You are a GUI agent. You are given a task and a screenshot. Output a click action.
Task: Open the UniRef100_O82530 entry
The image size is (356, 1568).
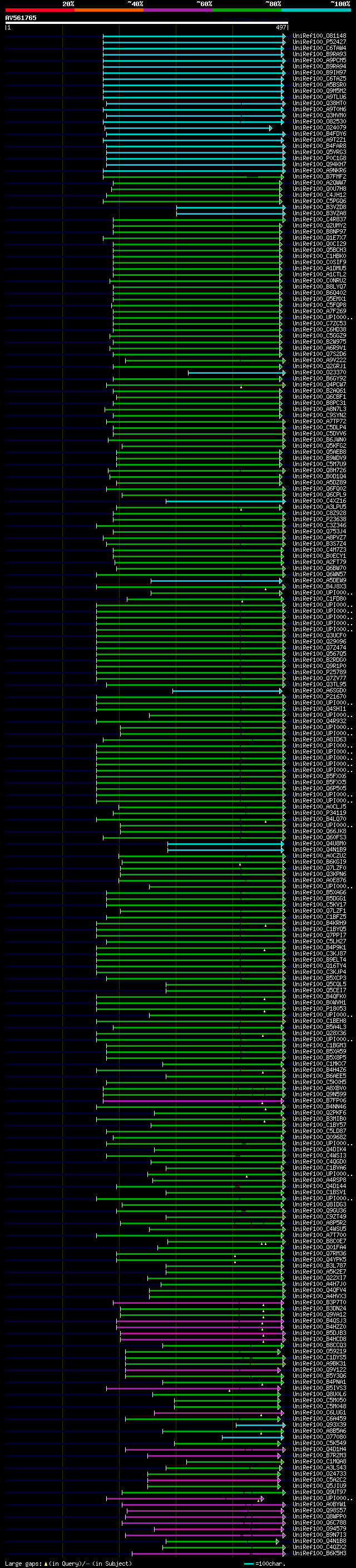[x=319, y=122]
